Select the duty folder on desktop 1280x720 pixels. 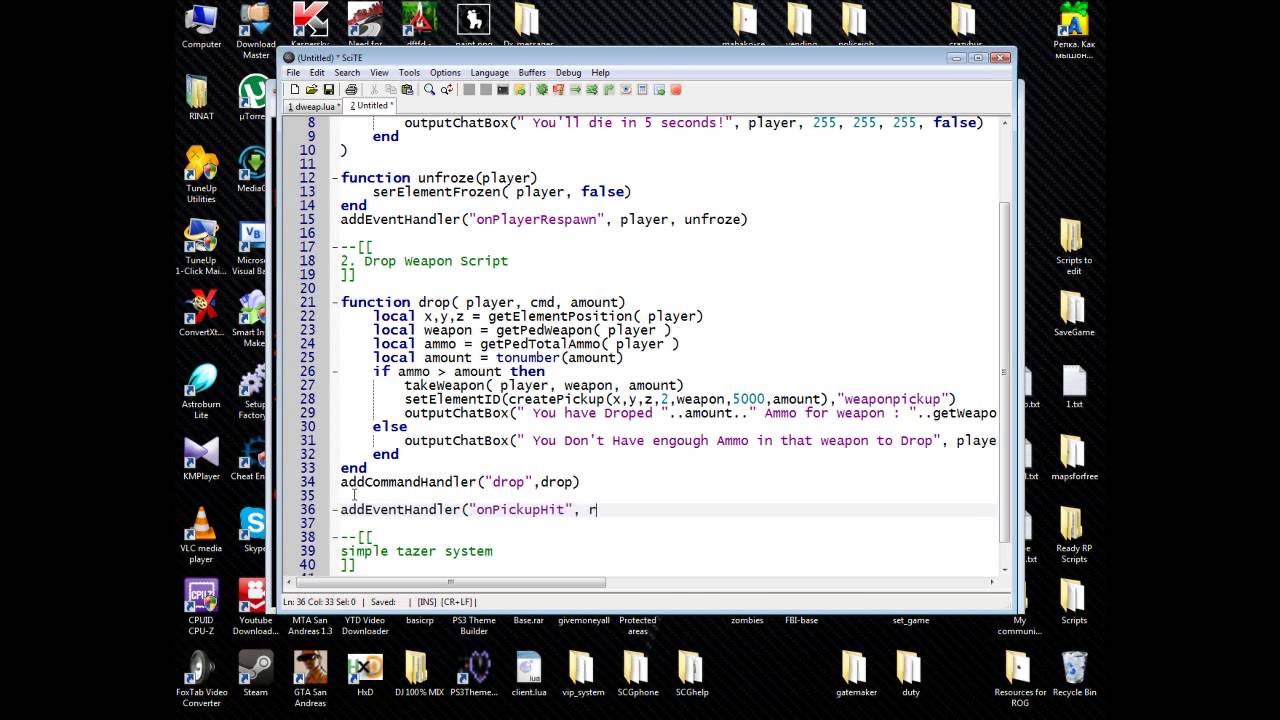(908, 673)
